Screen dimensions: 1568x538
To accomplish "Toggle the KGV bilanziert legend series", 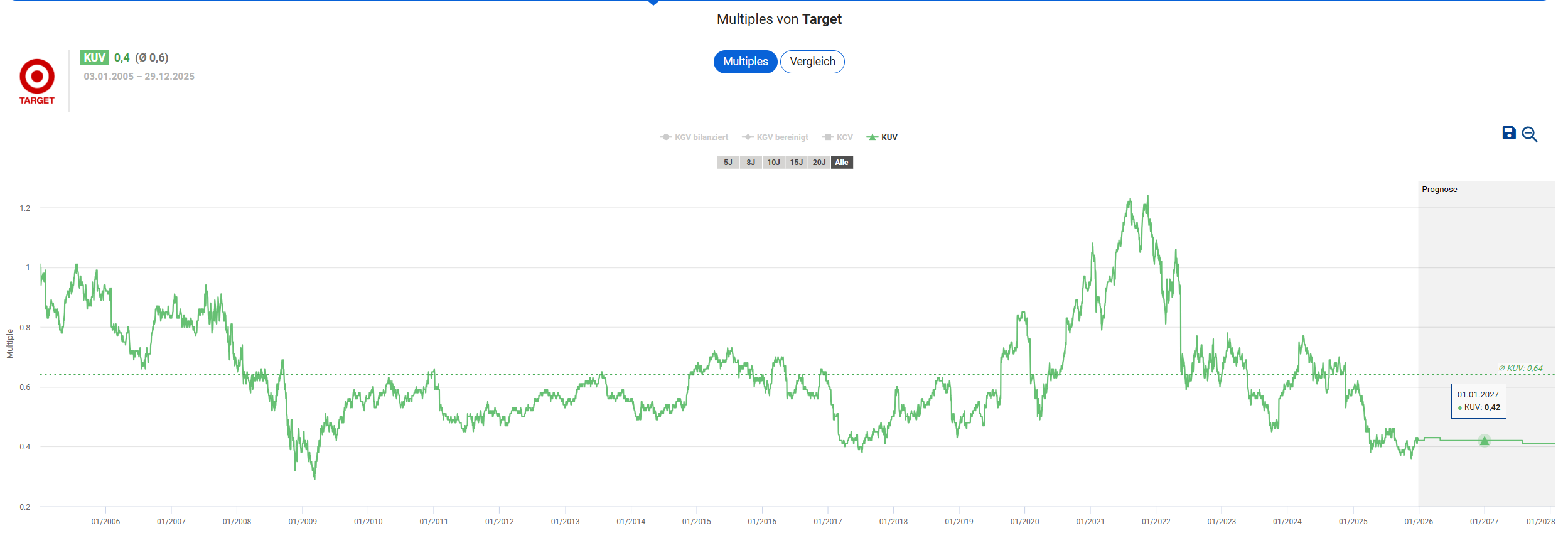I will tap(694, 137).
